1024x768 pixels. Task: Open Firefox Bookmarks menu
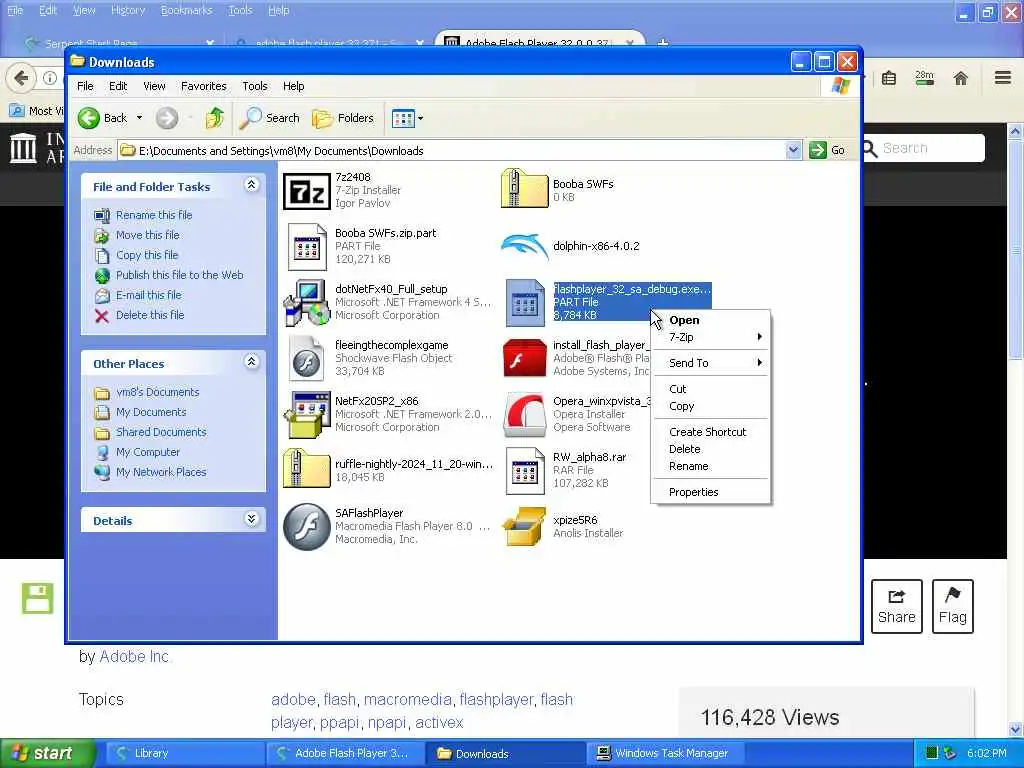pos(187,10)
